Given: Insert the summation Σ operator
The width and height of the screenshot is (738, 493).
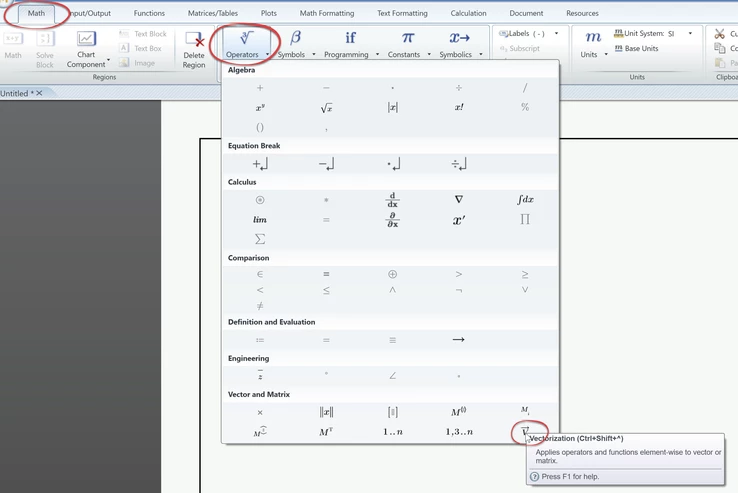Looking at the screenshot, I should 260,239.
